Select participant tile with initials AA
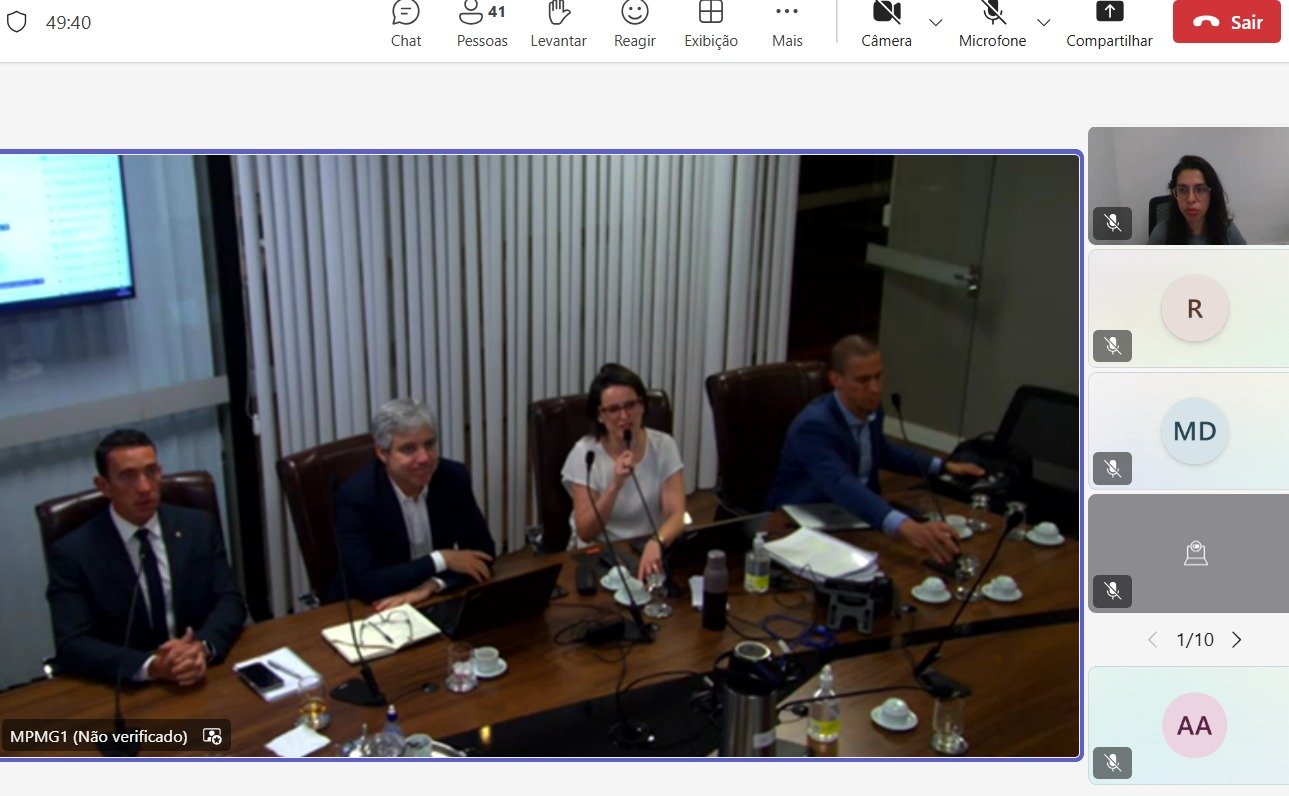 (x=1194, y=726)
